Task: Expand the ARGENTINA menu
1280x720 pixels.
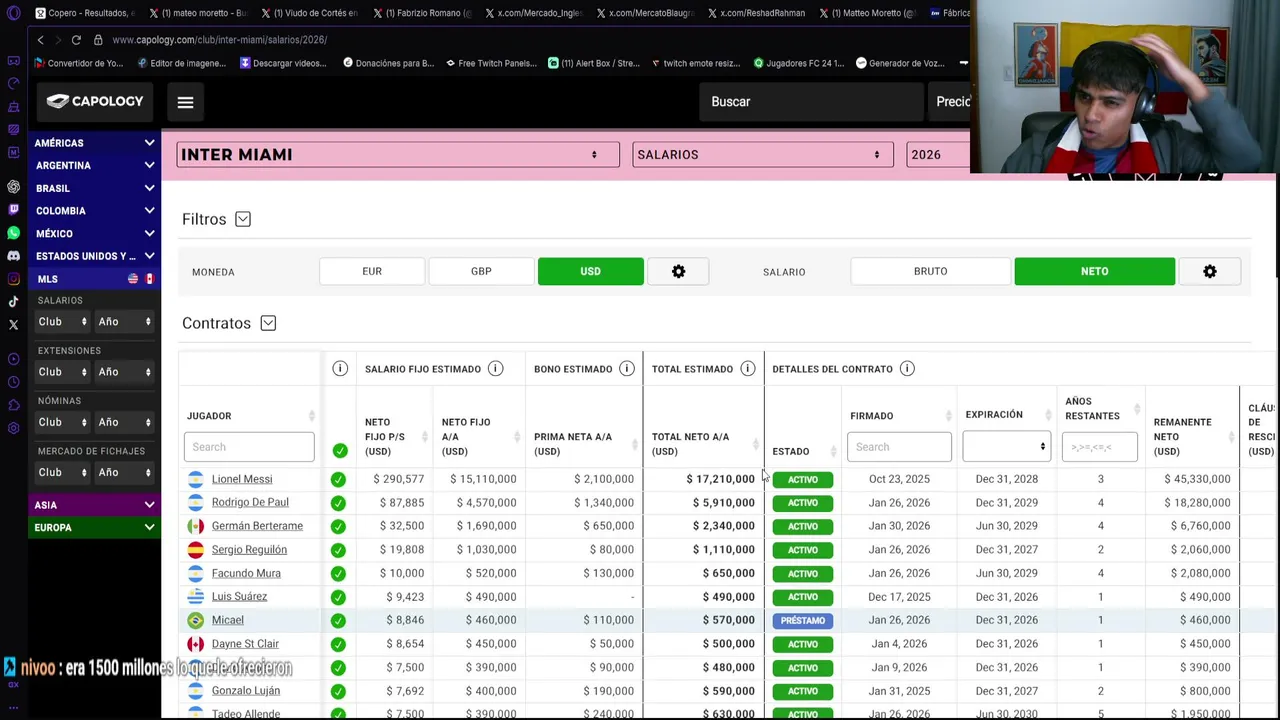Action: click(x=94, y=166)
